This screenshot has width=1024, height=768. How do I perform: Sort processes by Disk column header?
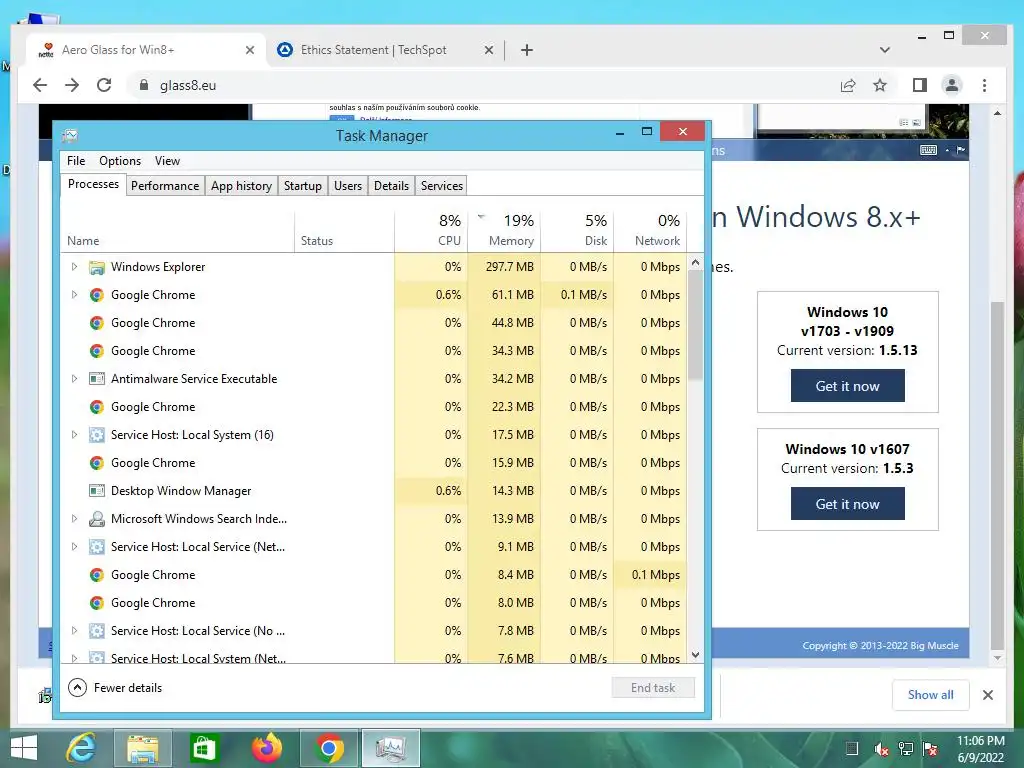[x=577, y=231]
